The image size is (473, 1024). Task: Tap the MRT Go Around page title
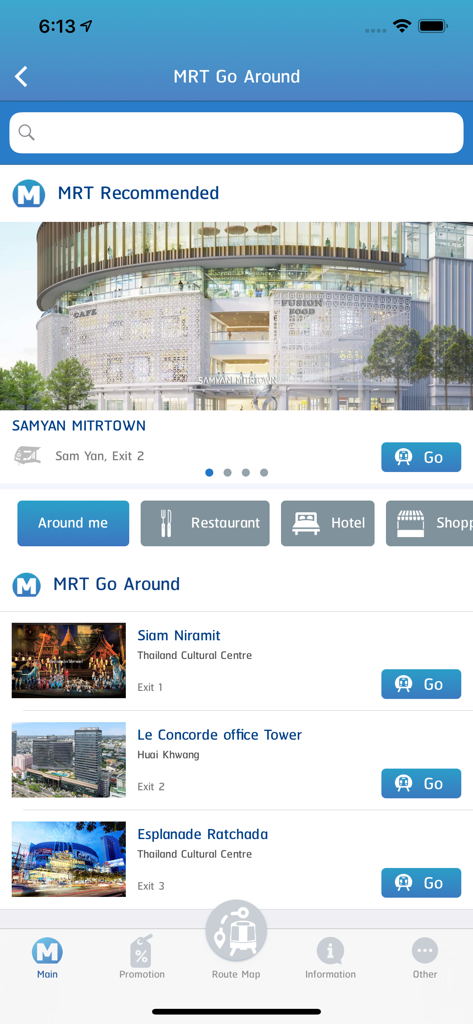click(x=236, y=76)
